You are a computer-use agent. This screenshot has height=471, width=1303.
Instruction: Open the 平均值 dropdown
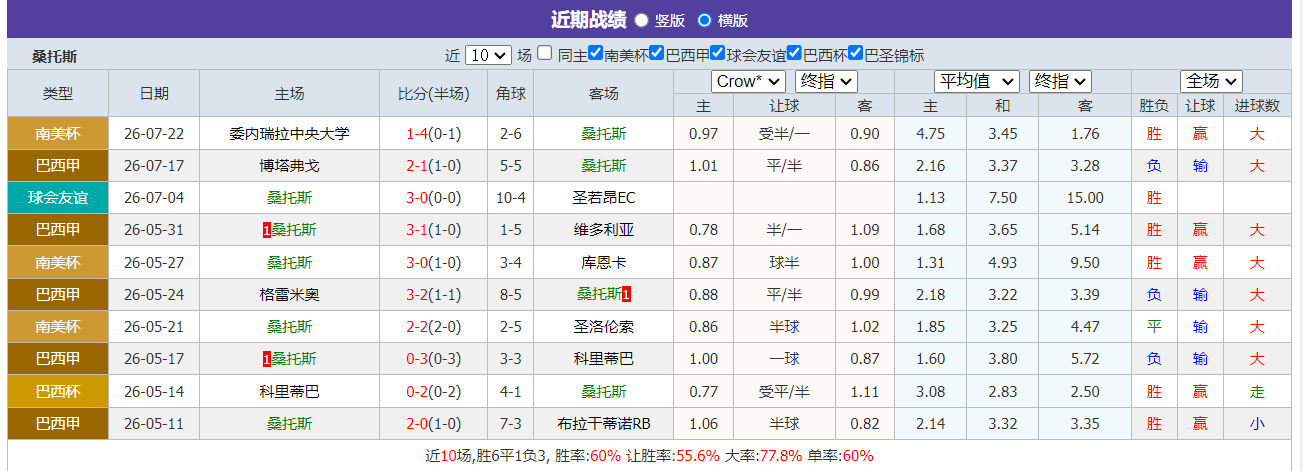[976, 81]
